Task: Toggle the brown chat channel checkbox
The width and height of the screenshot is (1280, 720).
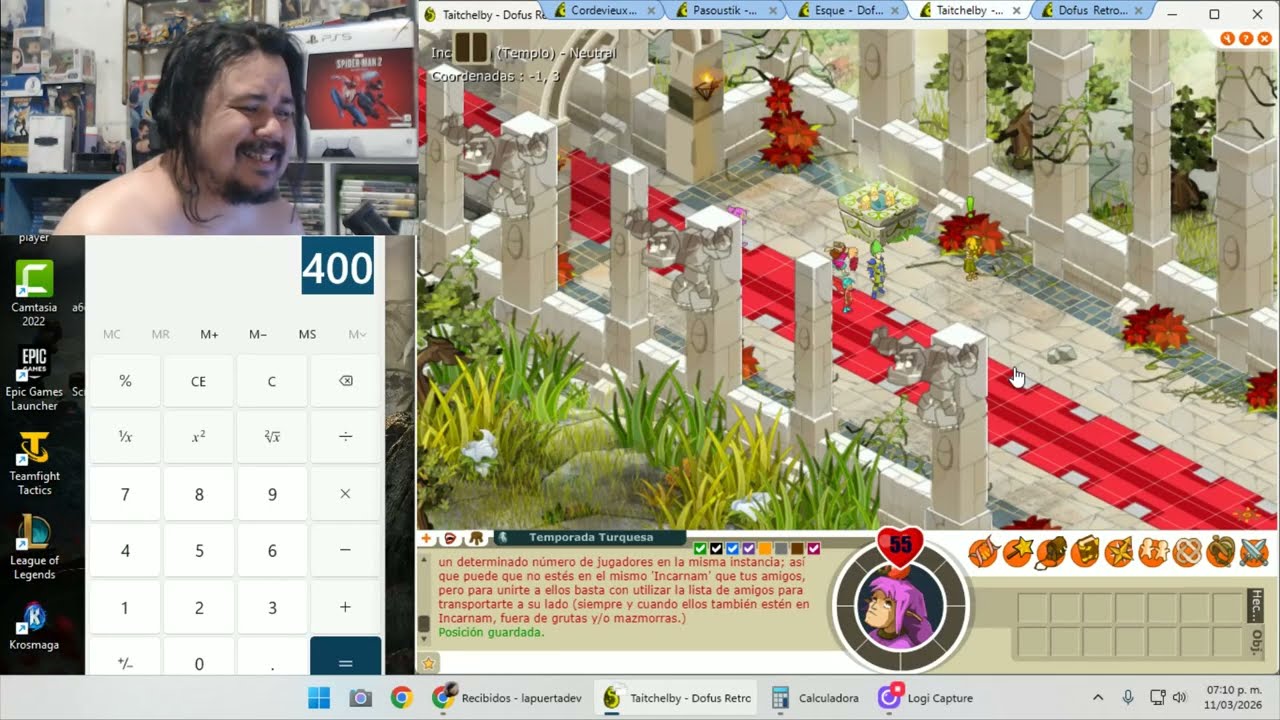Action: tap(797, 548)
